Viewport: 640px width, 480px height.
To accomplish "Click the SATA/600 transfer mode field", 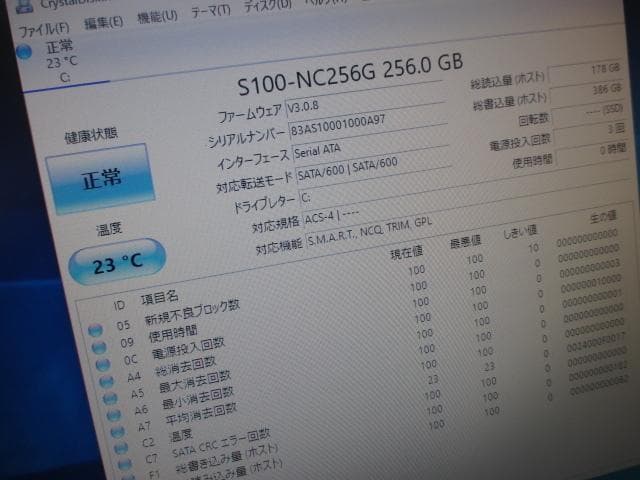I will pos(373,167).
